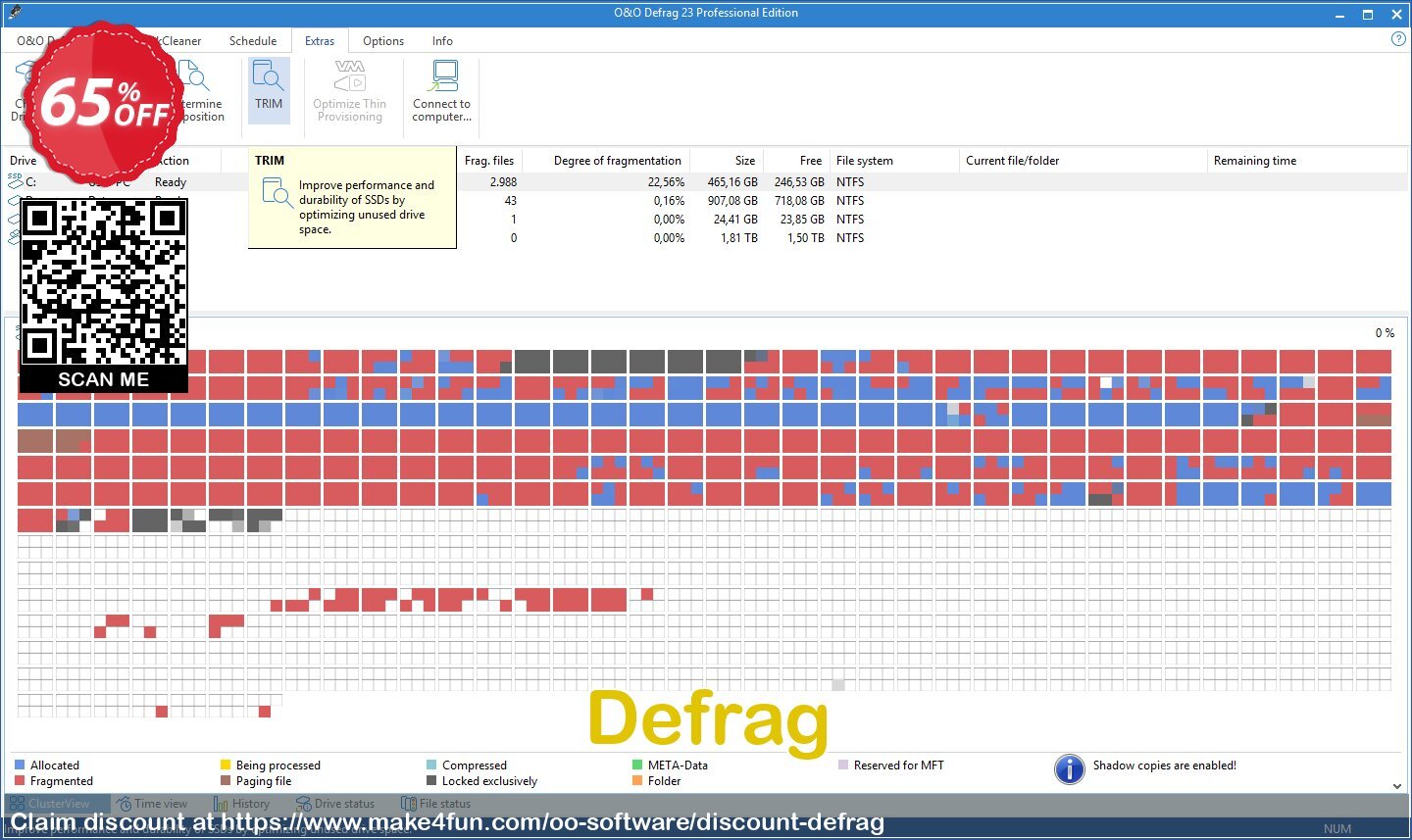Click the 0 % progress indicator text
1412x840 pixels.
click(1385, 333)
